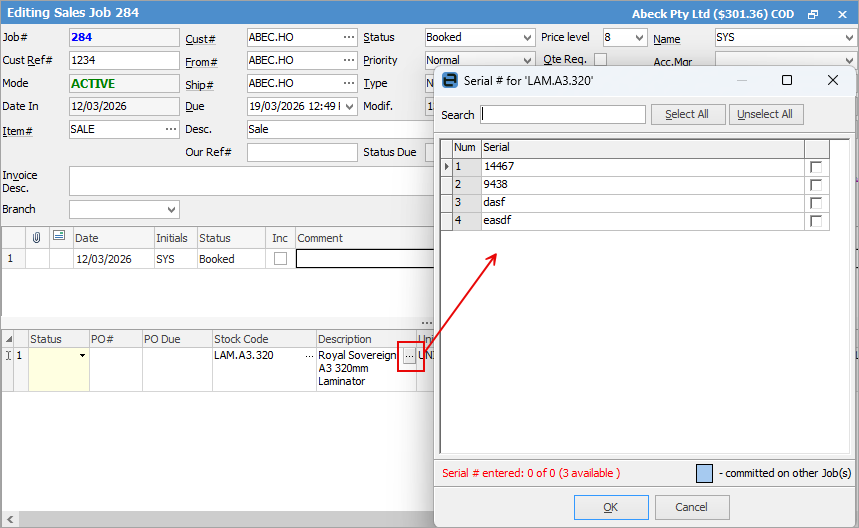Screen dimensions: 859x528
Task: Click the Stock Code column header
Action: (x=264, y=339)
